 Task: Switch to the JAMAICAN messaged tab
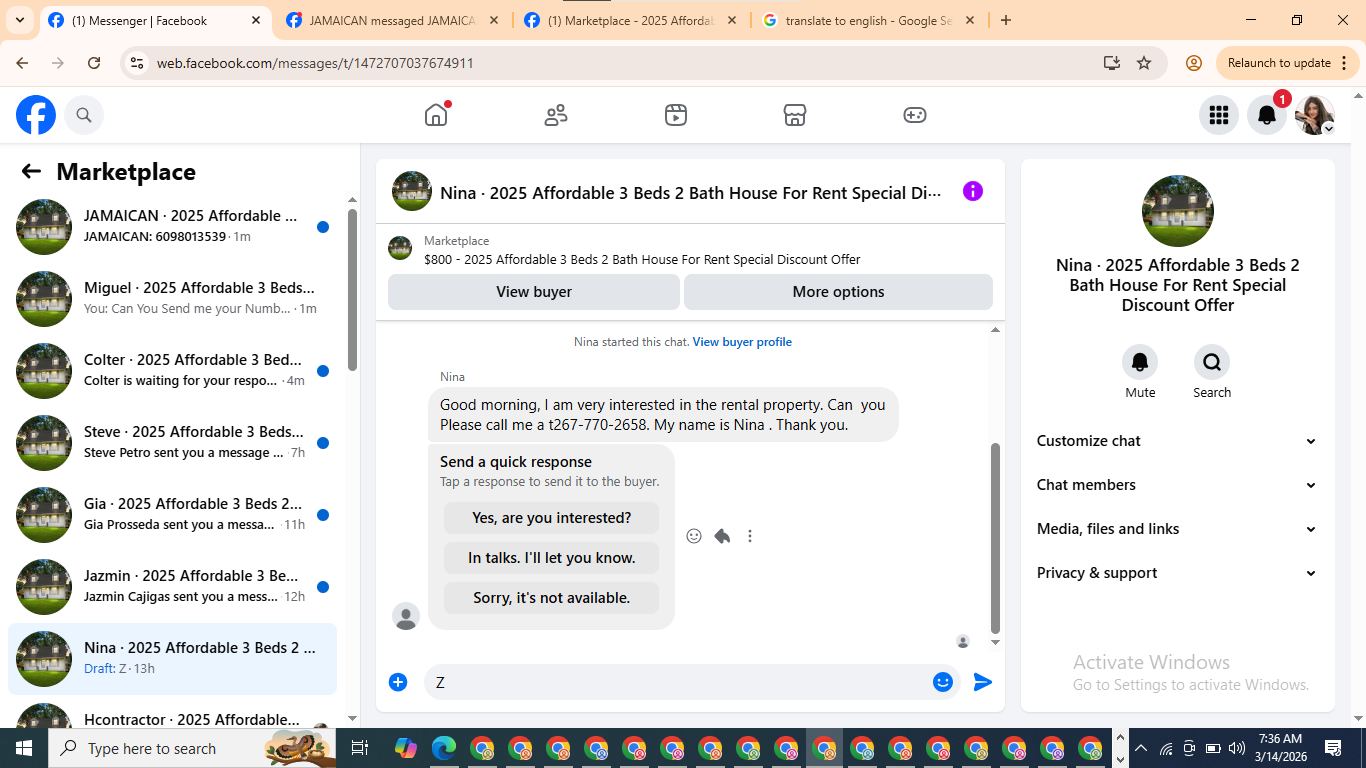coord(393,20)
